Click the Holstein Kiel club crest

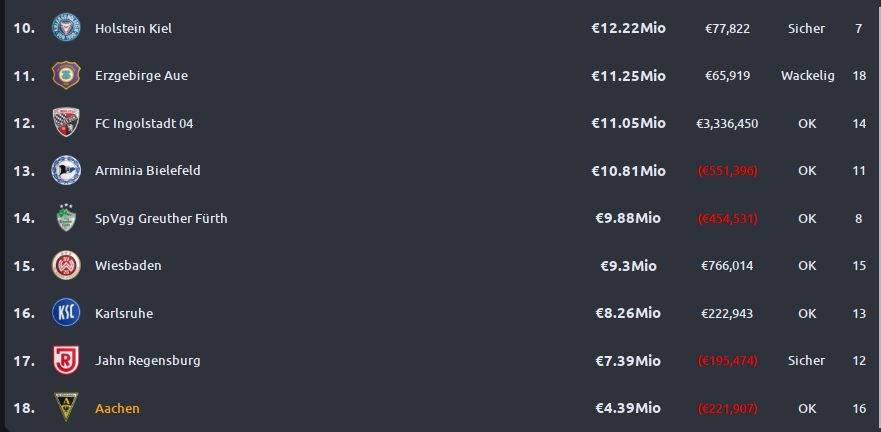[66, 28]
